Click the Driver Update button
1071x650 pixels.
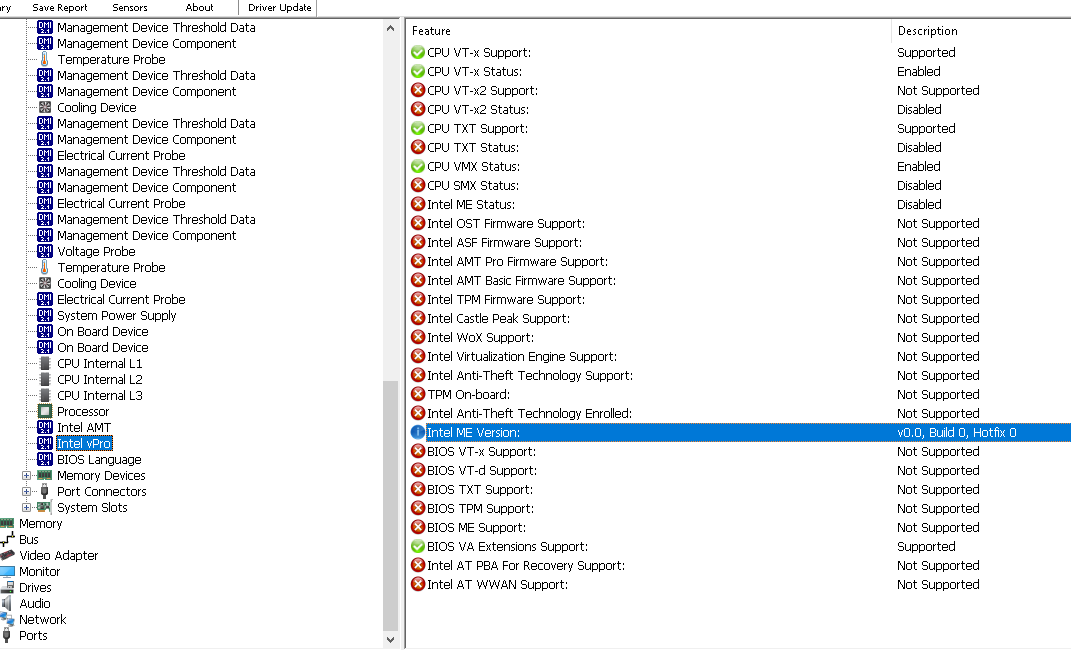279,8
